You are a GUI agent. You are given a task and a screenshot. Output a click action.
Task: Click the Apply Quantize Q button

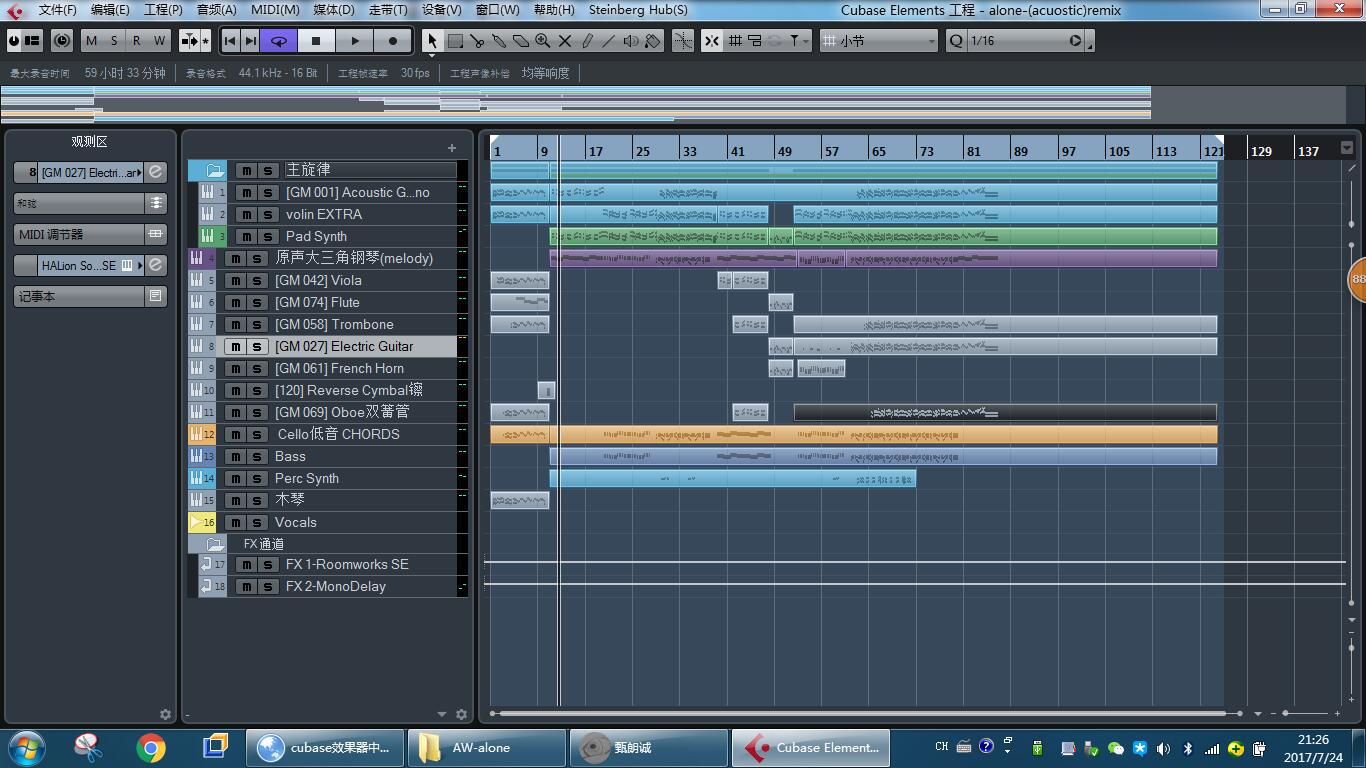point(956,41)
